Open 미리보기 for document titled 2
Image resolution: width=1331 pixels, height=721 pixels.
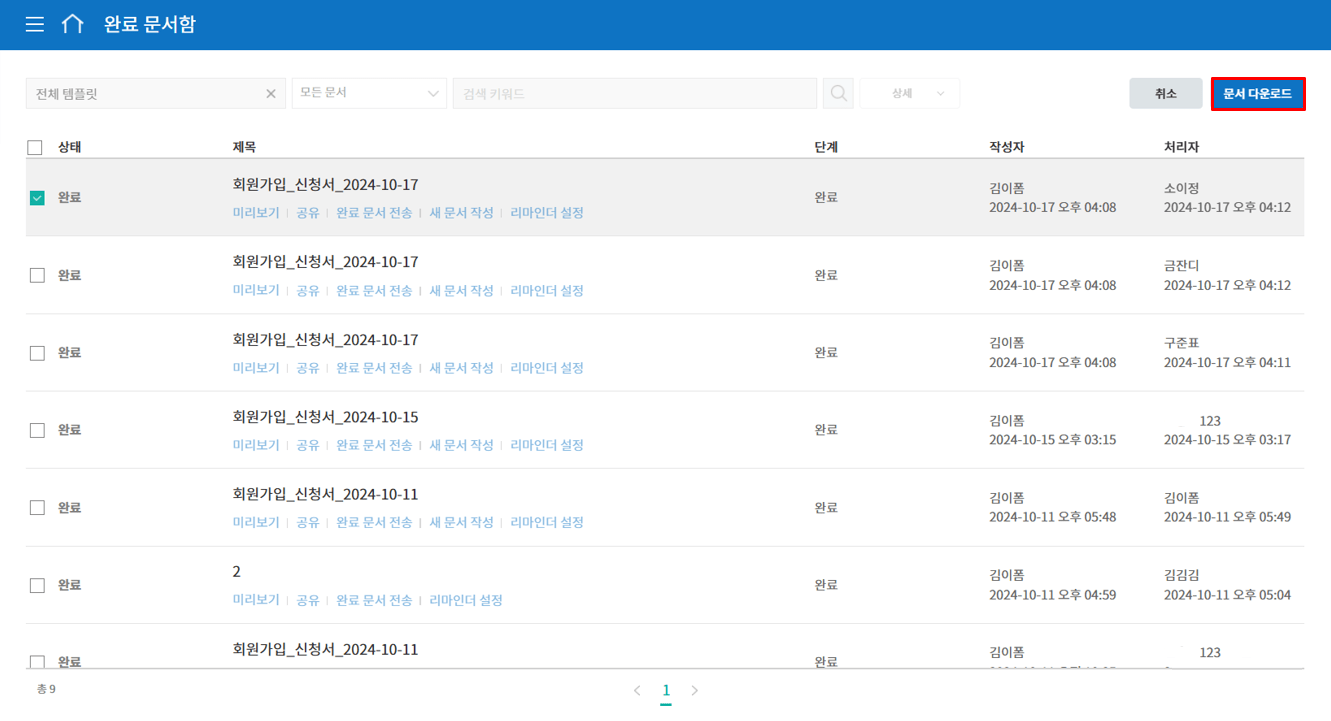[256, 600]
